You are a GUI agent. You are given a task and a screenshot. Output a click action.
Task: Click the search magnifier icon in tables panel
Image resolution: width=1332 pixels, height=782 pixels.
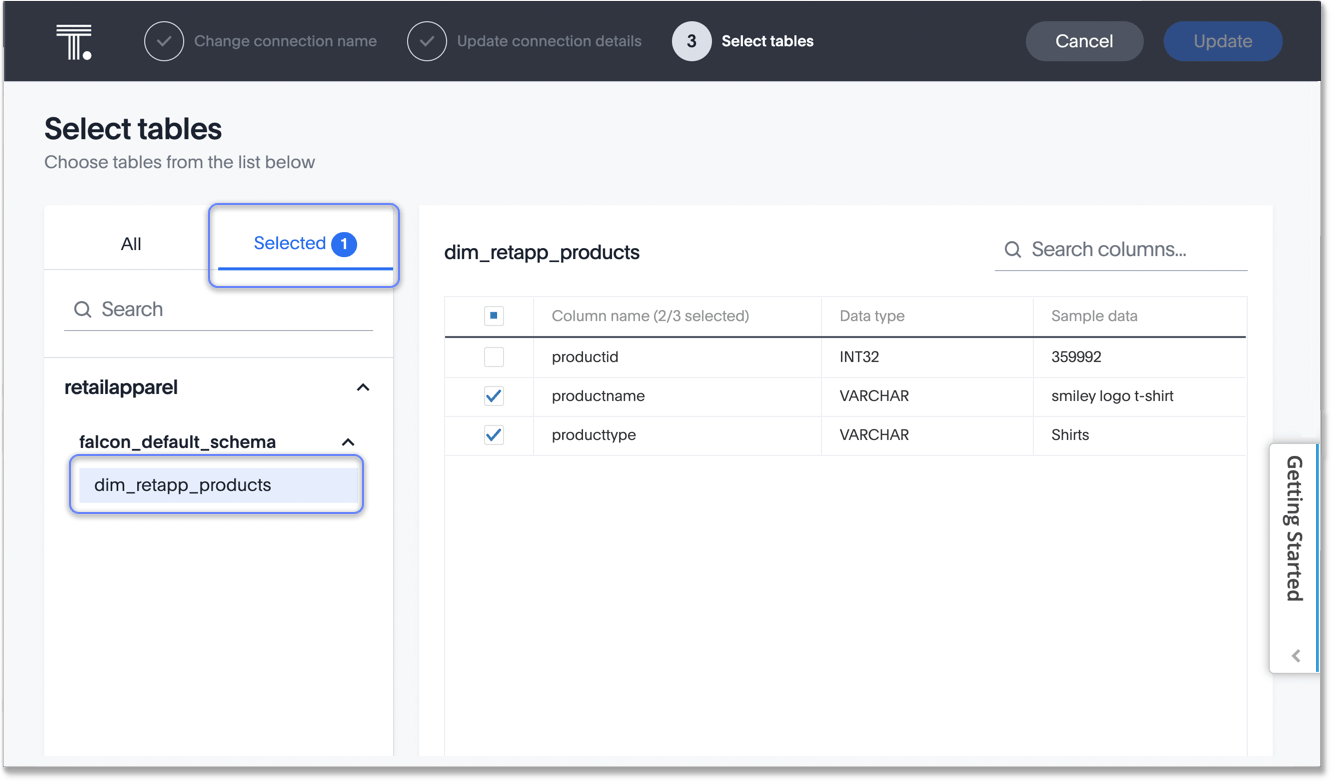coord(83,310)
